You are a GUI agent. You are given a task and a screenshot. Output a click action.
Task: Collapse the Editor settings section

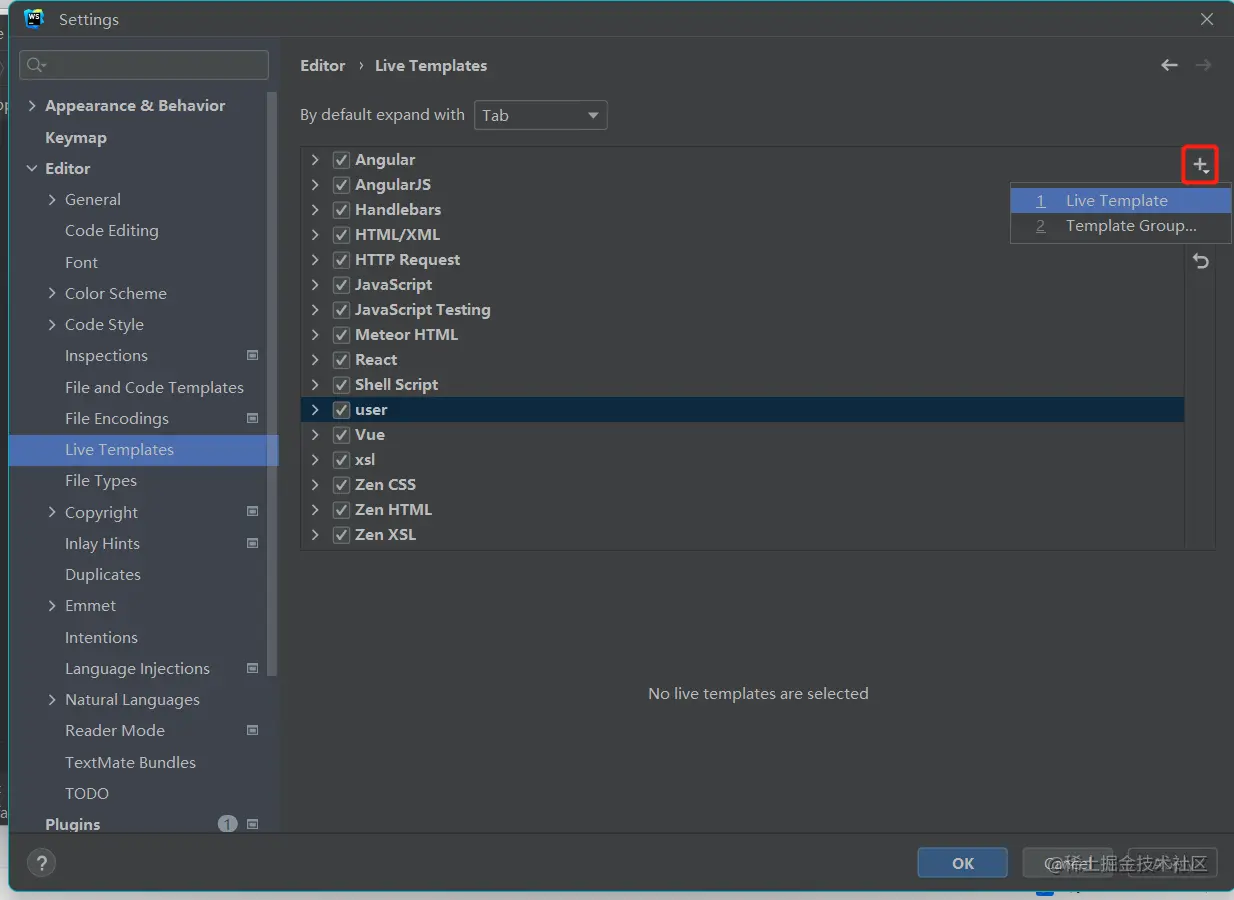(32, 168)
